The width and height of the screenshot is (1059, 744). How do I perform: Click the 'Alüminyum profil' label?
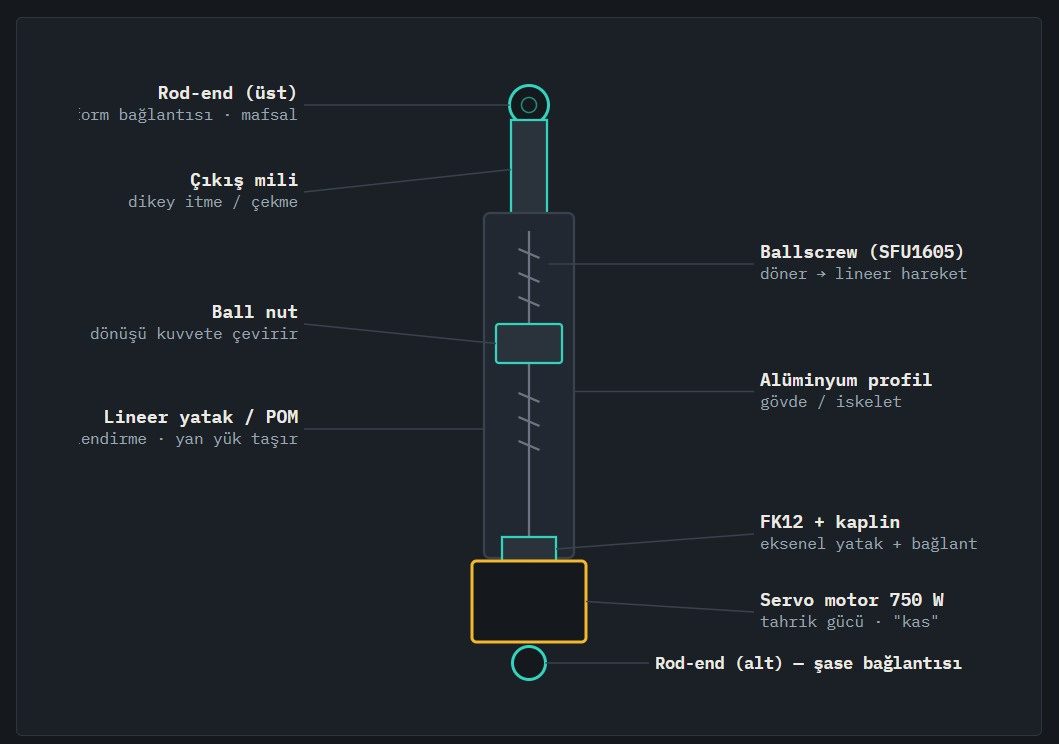coord(846,380)
